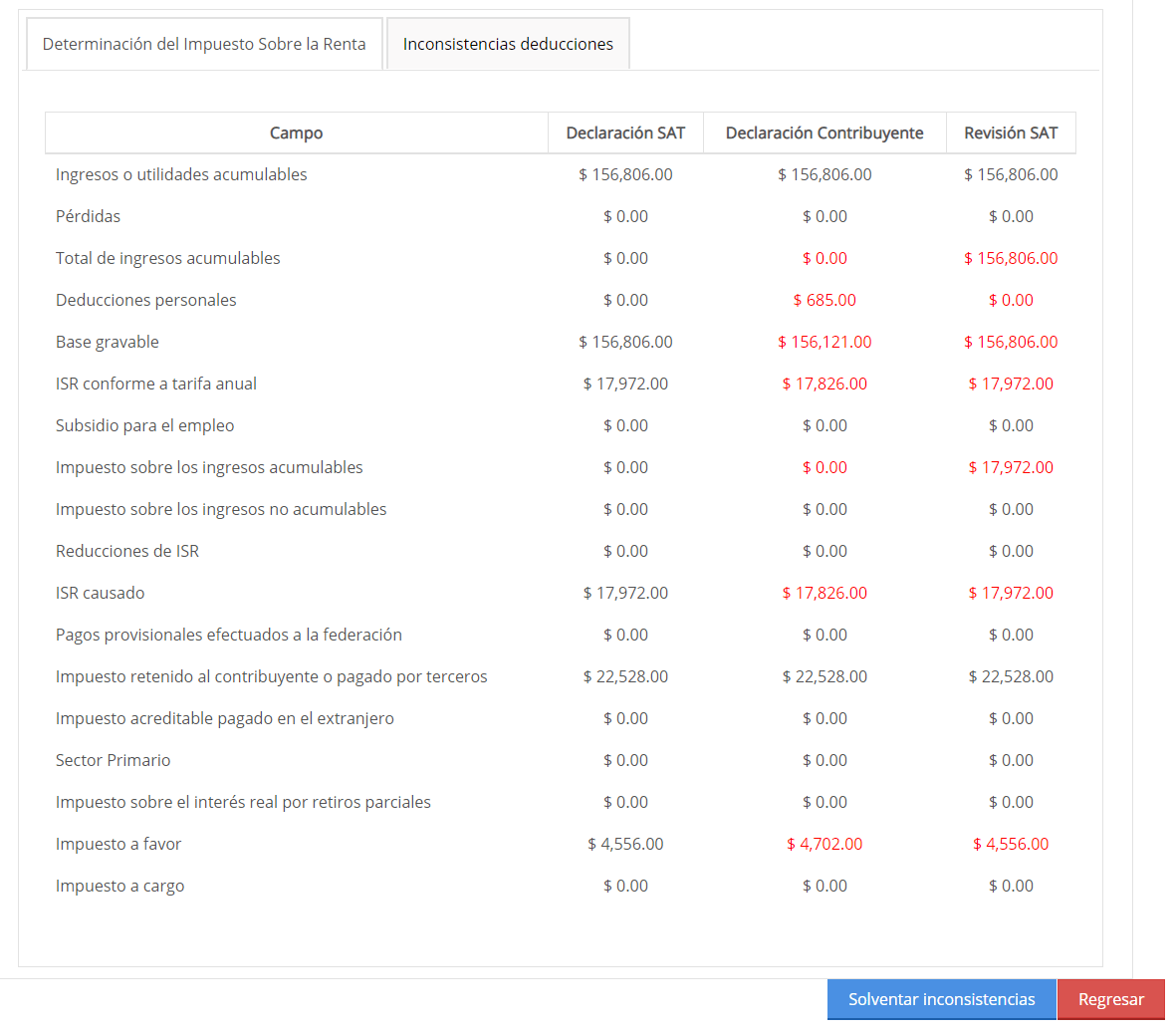Image resolution: width=1176 pixels, height=1033 pixels.
Task: Click the Reducciones de ISR label
Action: (127, 552)
